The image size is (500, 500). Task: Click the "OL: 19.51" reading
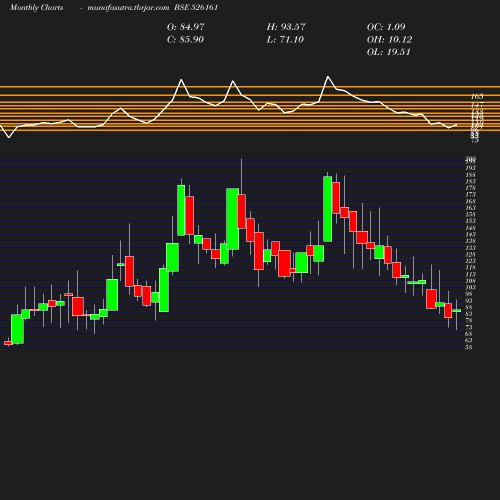388,52
